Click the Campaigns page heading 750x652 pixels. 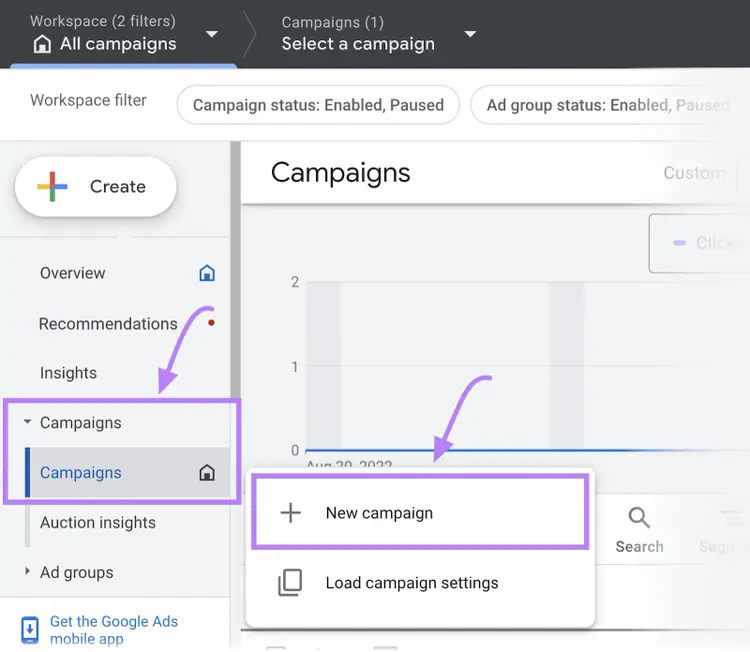coord(341,173)
